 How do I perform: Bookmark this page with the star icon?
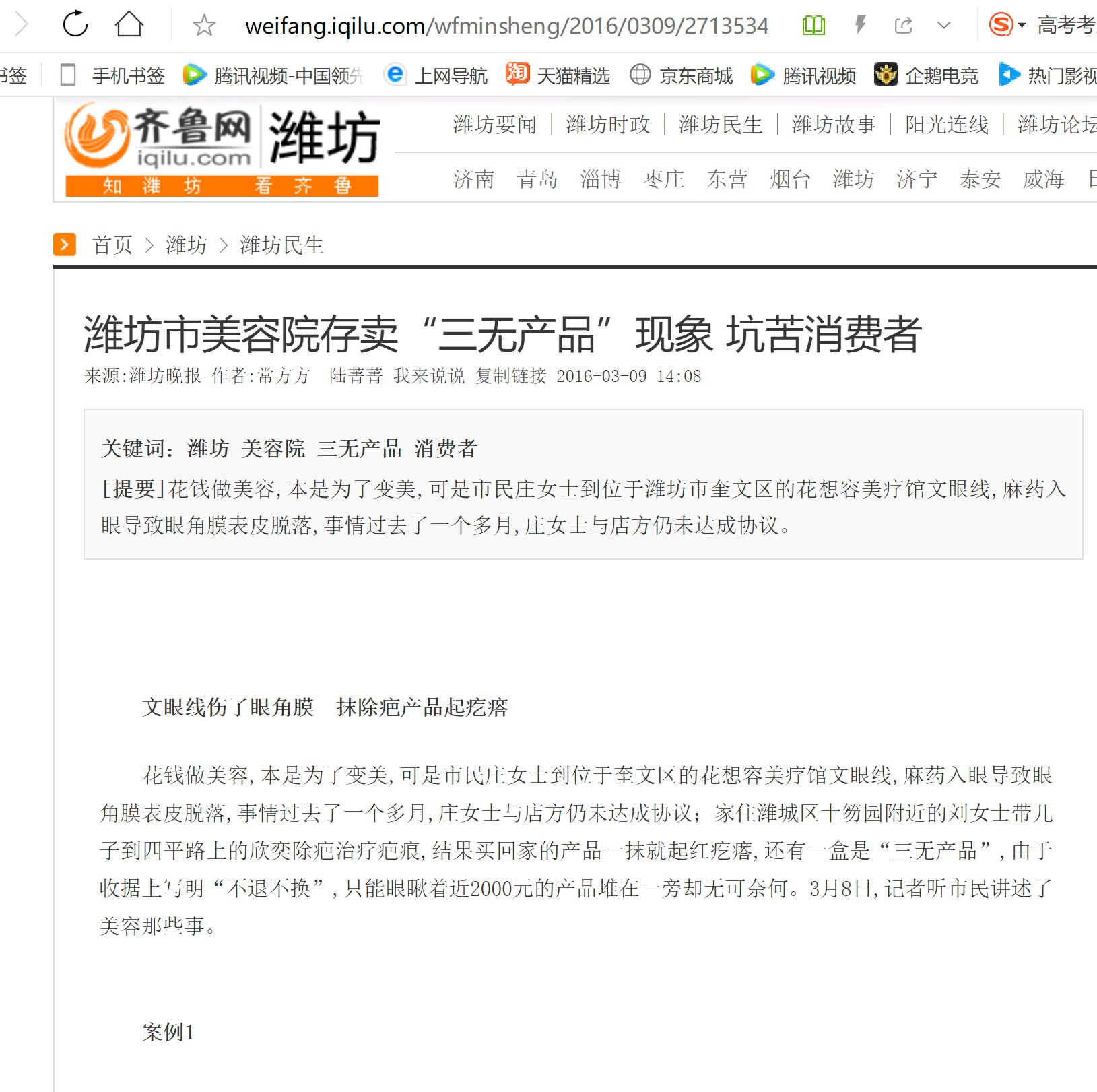tap(204, 26)
